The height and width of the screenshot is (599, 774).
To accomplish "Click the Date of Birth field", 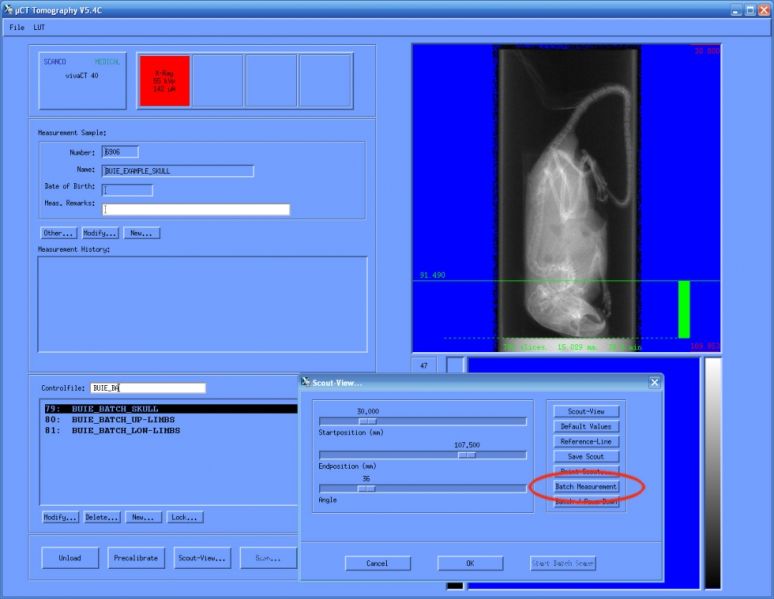I will (x=127, y=190).
